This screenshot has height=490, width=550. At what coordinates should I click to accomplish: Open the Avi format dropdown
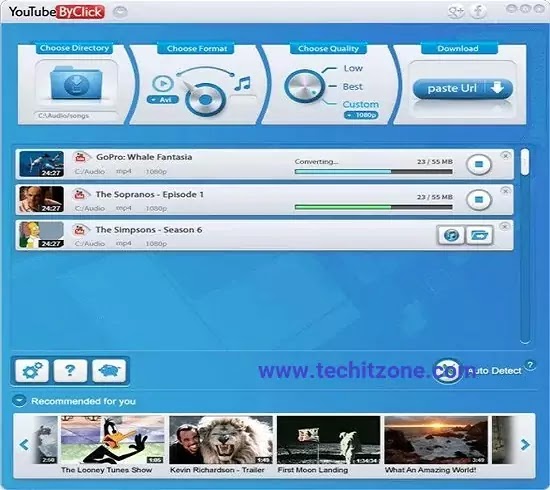coord(163,100)
